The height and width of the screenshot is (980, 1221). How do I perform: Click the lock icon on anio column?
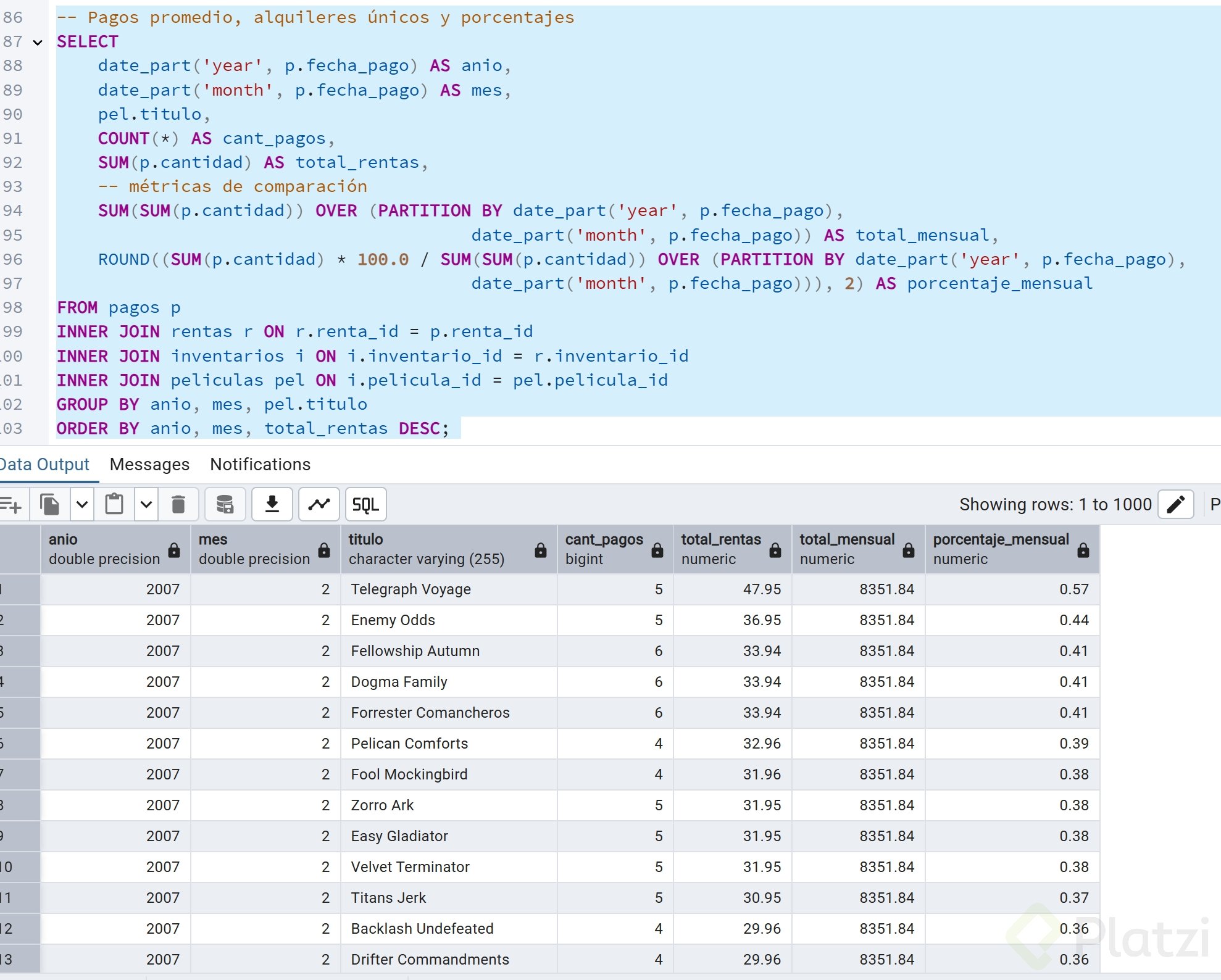coord(174,550)
